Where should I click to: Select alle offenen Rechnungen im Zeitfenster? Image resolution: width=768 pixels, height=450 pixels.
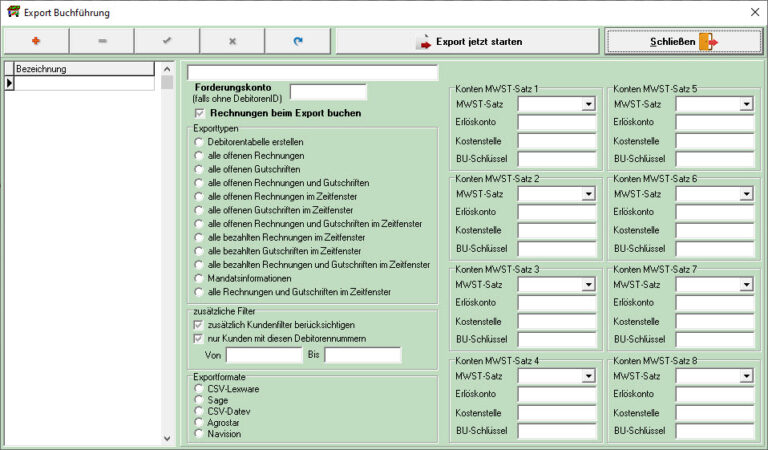coord(198,196)
